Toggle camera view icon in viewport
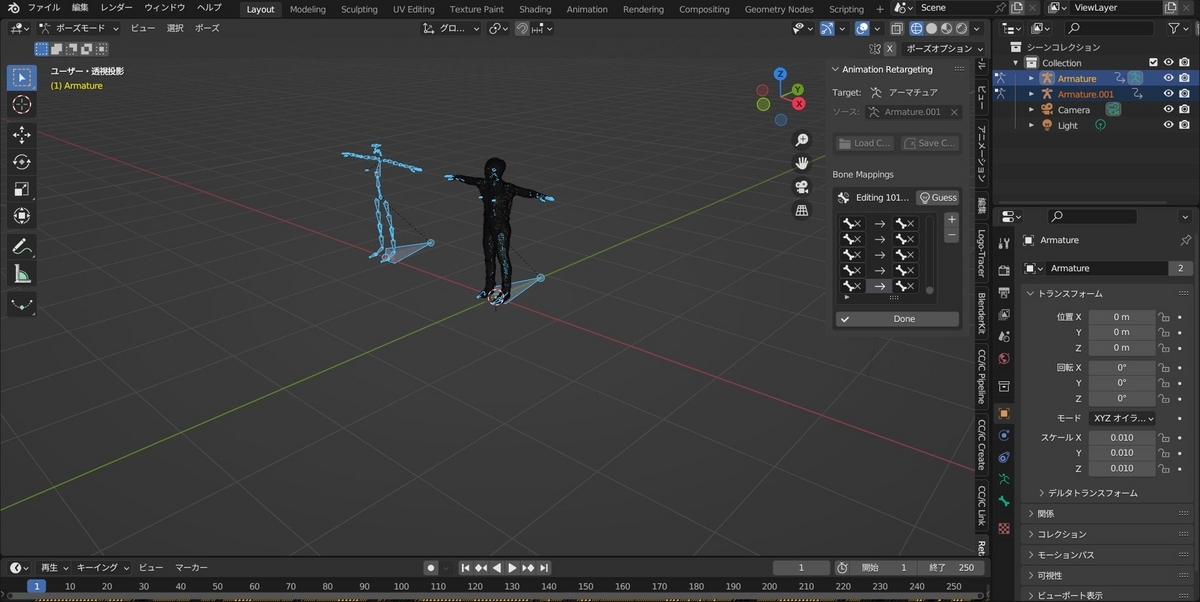Image resolution: width=1200 pixels, height=602 pixels. (x=801, y=187)
